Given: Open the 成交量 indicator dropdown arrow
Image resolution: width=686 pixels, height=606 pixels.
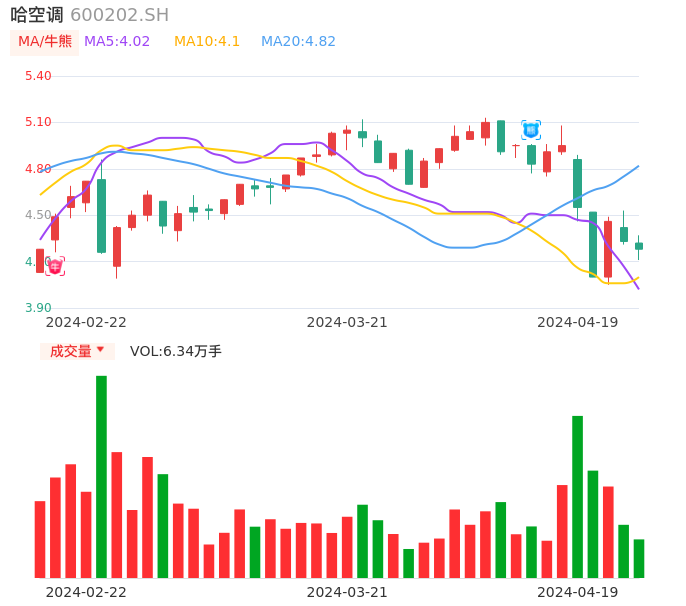Looking at the screenshot, I should click(x=100, y=350).
